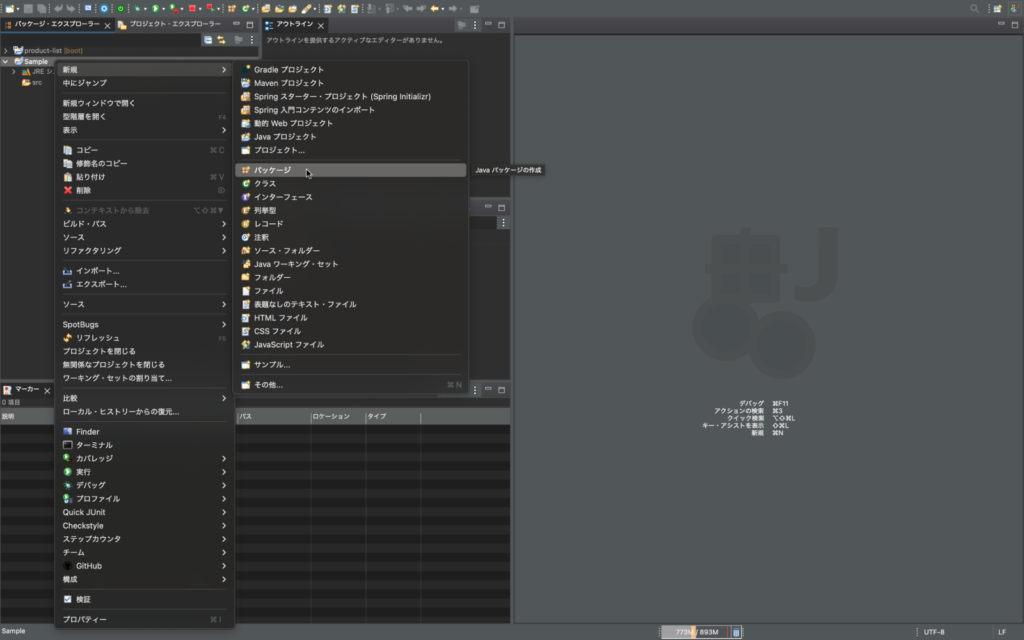Screen dimensions: 1024x640
Task: Click その他... in the New submenu
Action: click(x=268, y=385)
